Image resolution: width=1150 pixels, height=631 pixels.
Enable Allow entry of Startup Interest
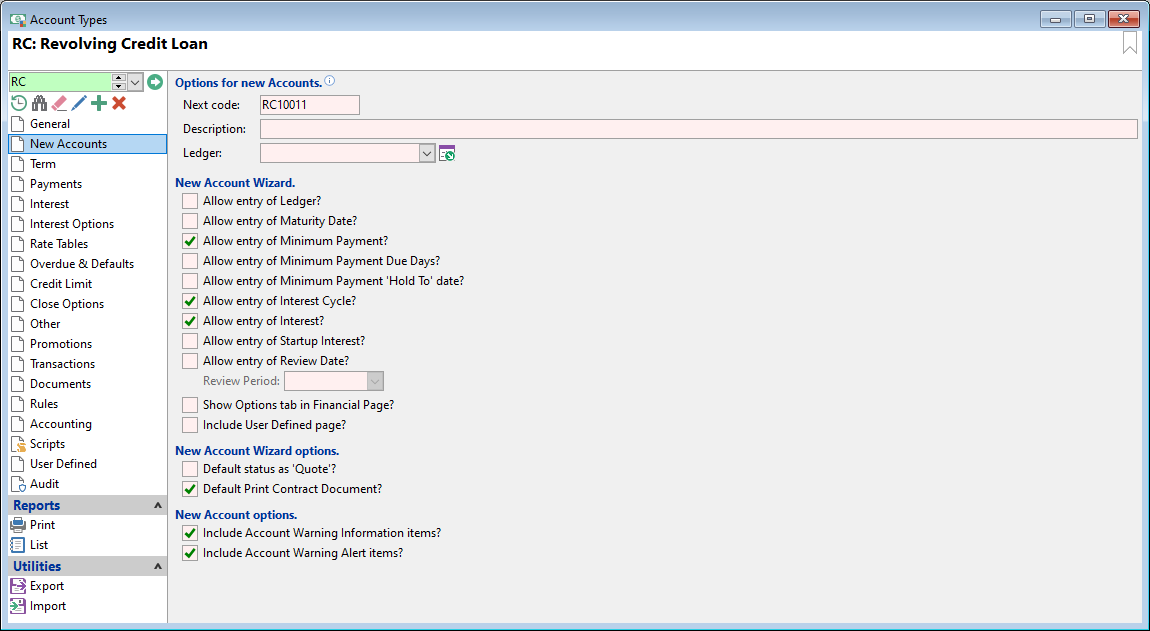tap(190, 341)
